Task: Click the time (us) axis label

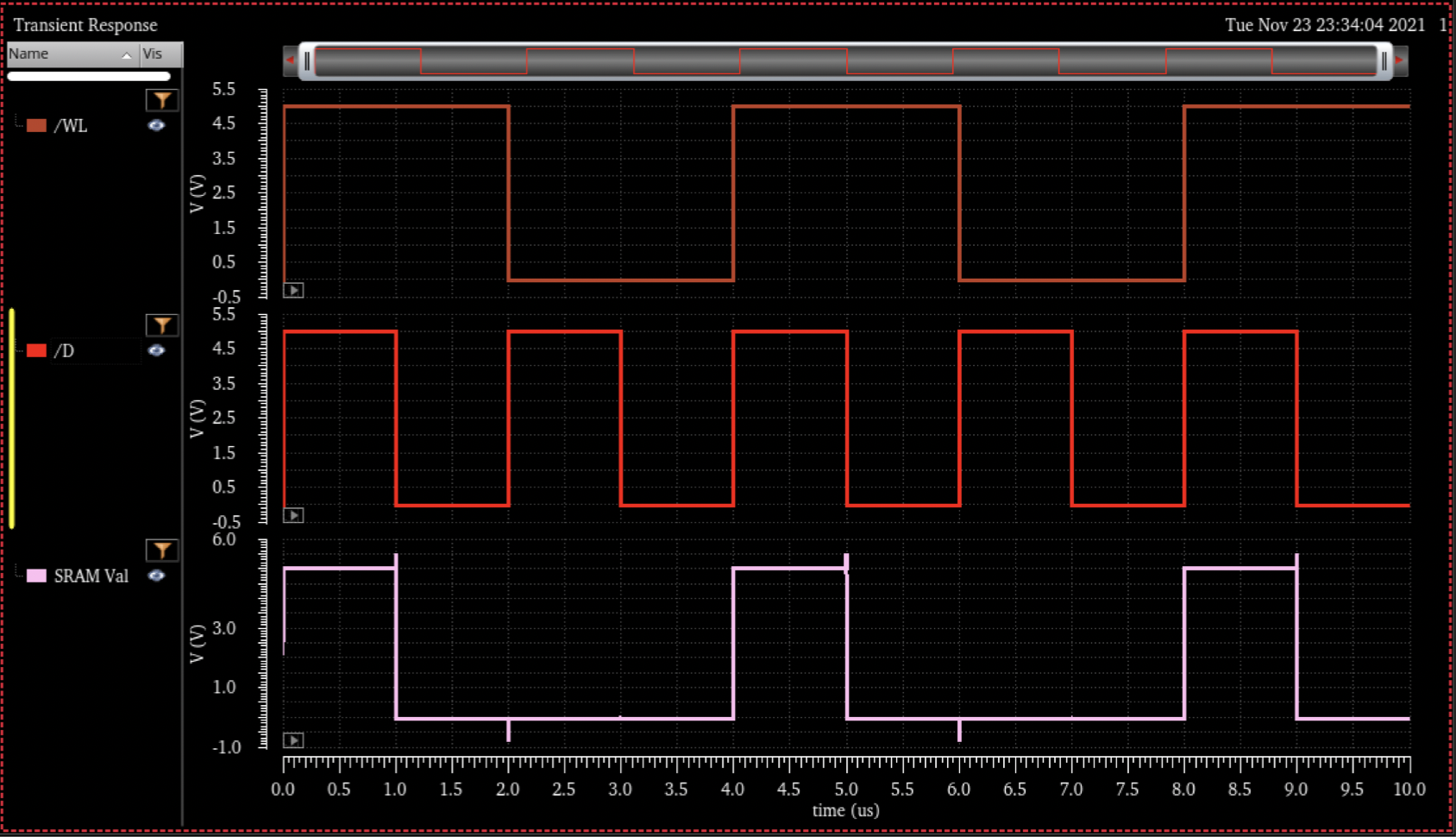Action: (845, 811)
